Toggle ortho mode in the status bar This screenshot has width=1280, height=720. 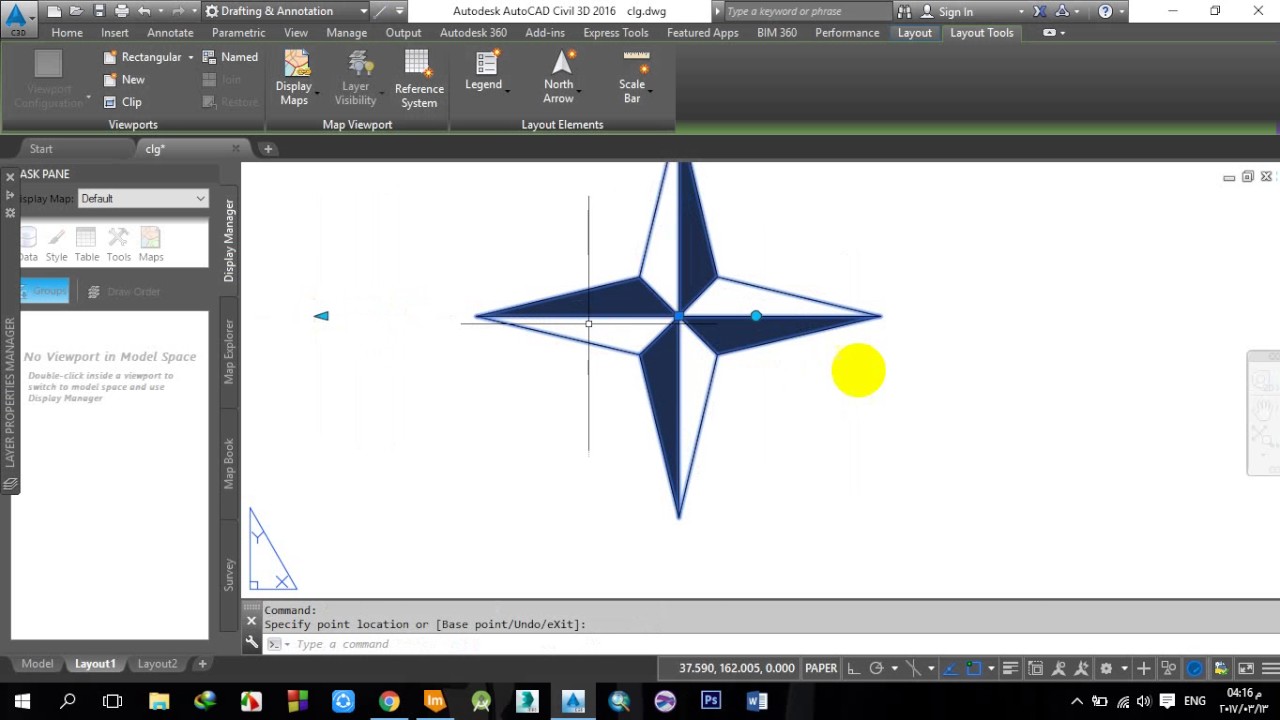[853, 668]
